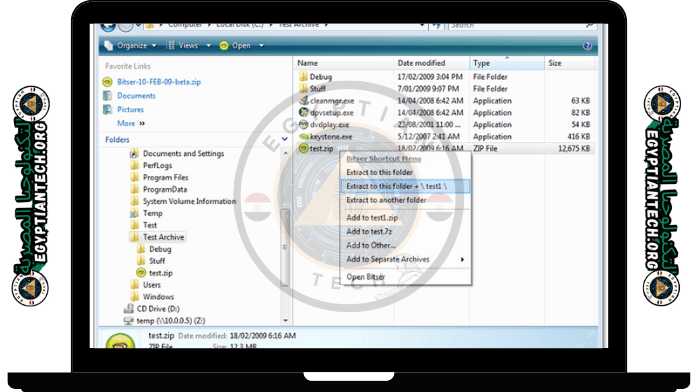698x392 pixels.
Task: Click the Organize toolbar icon
Action: pos(108,45)
